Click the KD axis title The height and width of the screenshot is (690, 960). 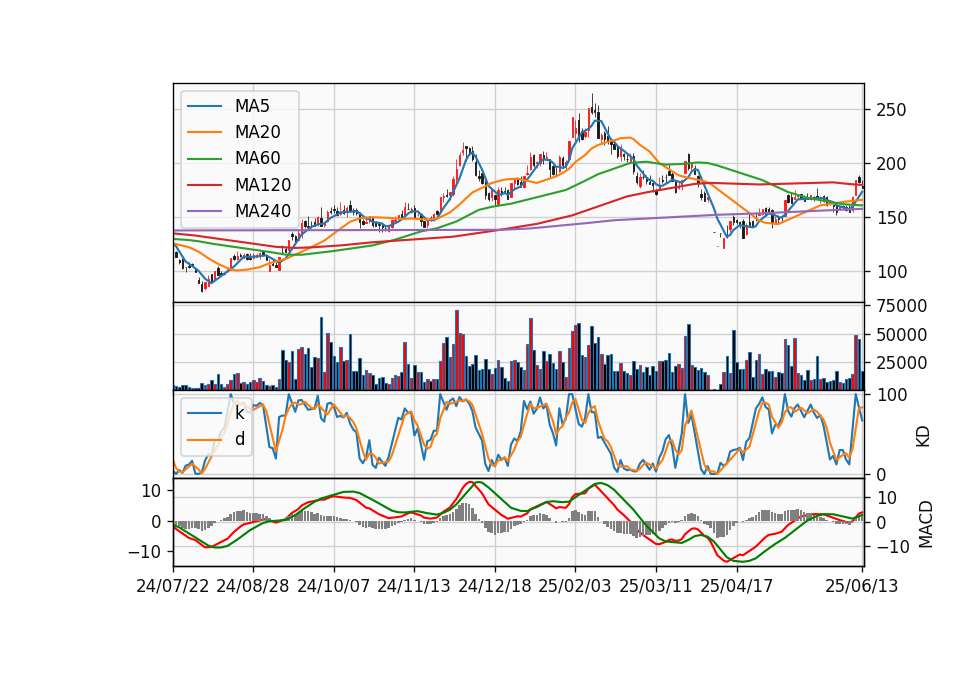pos(923,436)
